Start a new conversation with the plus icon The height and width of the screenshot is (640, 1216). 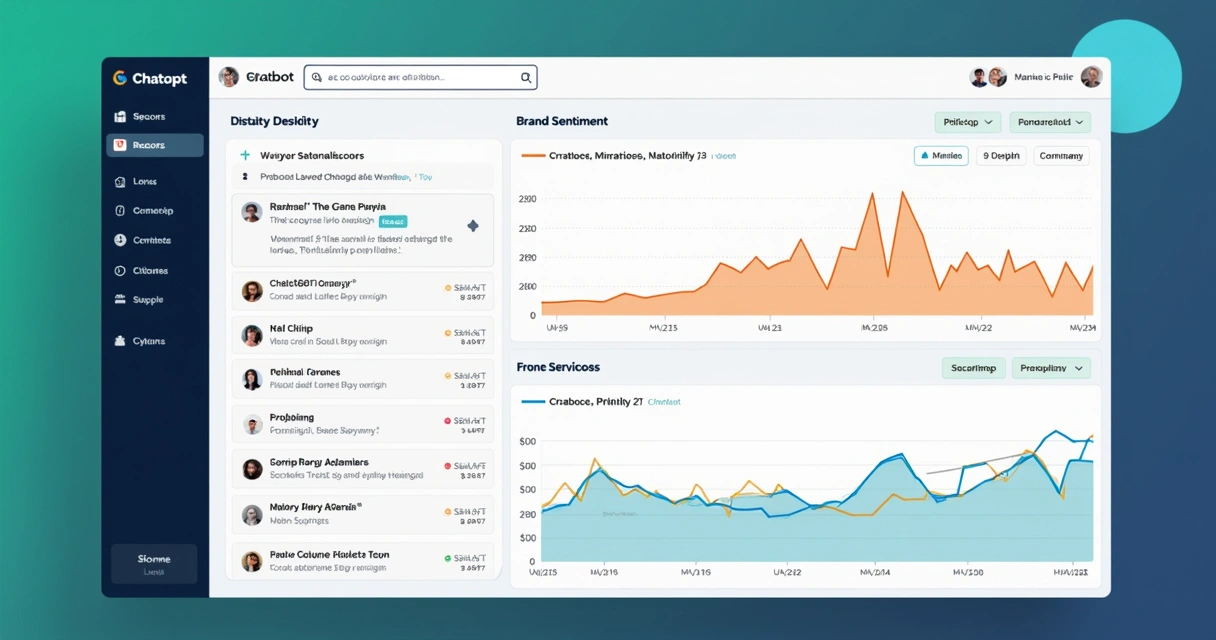(x=246, y=155)
